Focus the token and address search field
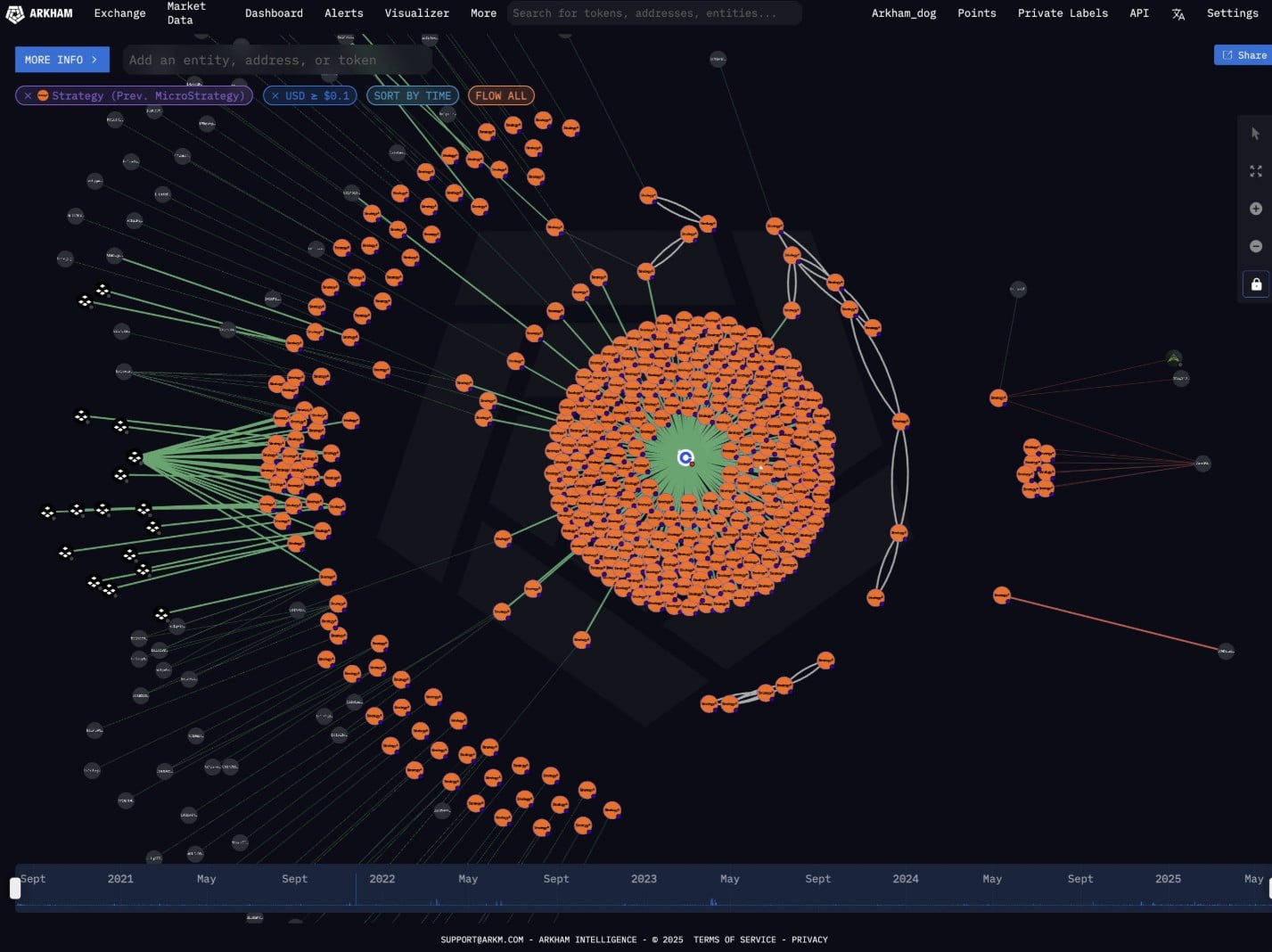Viewport: 1272px width, 952px height. point(654,13)
